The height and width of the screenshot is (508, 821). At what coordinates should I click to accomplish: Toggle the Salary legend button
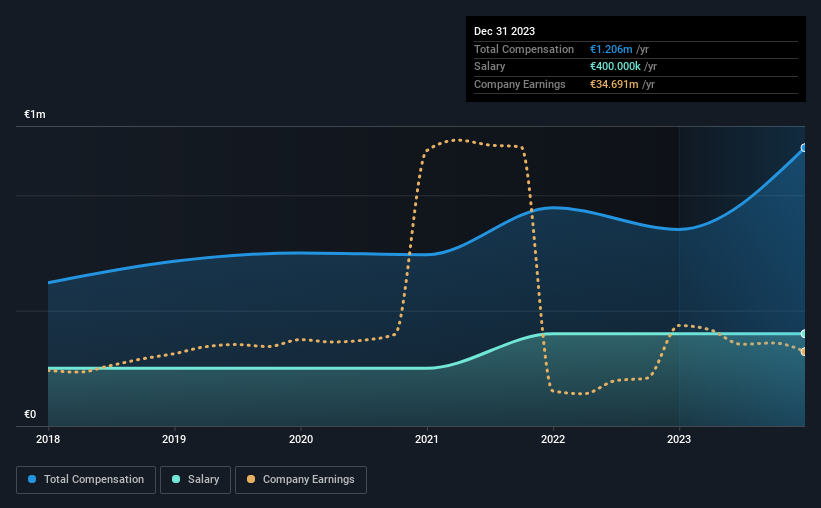(x=195, y=480)
